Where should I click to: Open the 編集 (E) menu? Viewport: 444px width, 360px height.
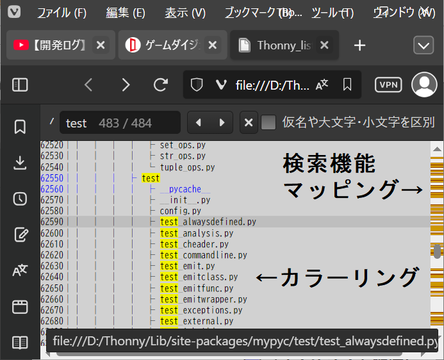tap(126, 13)
